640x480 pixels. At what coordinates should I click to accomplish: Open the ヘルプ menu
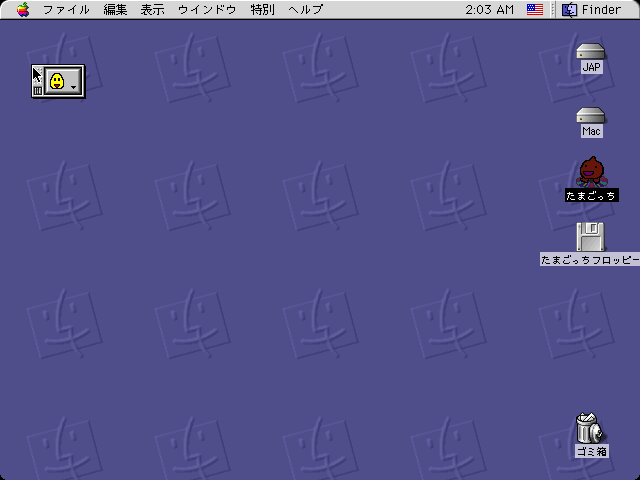coord(305,9)
